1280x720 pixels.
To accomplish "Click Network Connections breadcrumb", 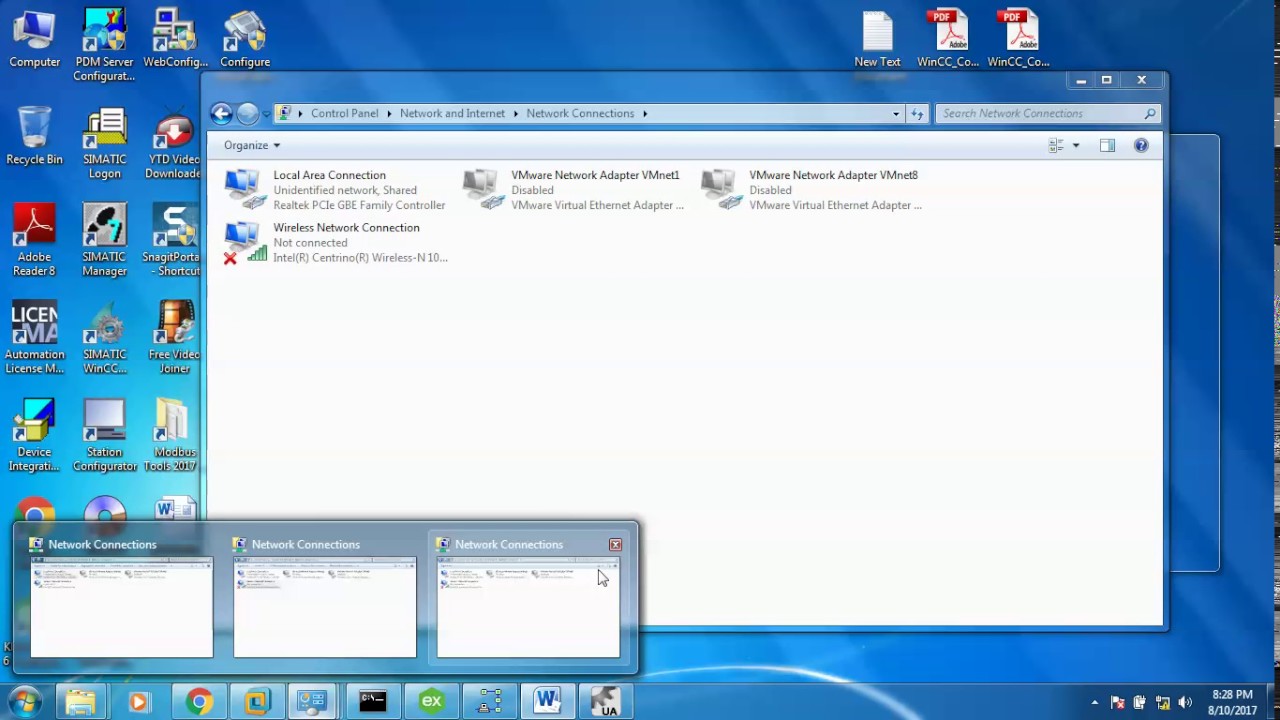I will click(580, 114).
